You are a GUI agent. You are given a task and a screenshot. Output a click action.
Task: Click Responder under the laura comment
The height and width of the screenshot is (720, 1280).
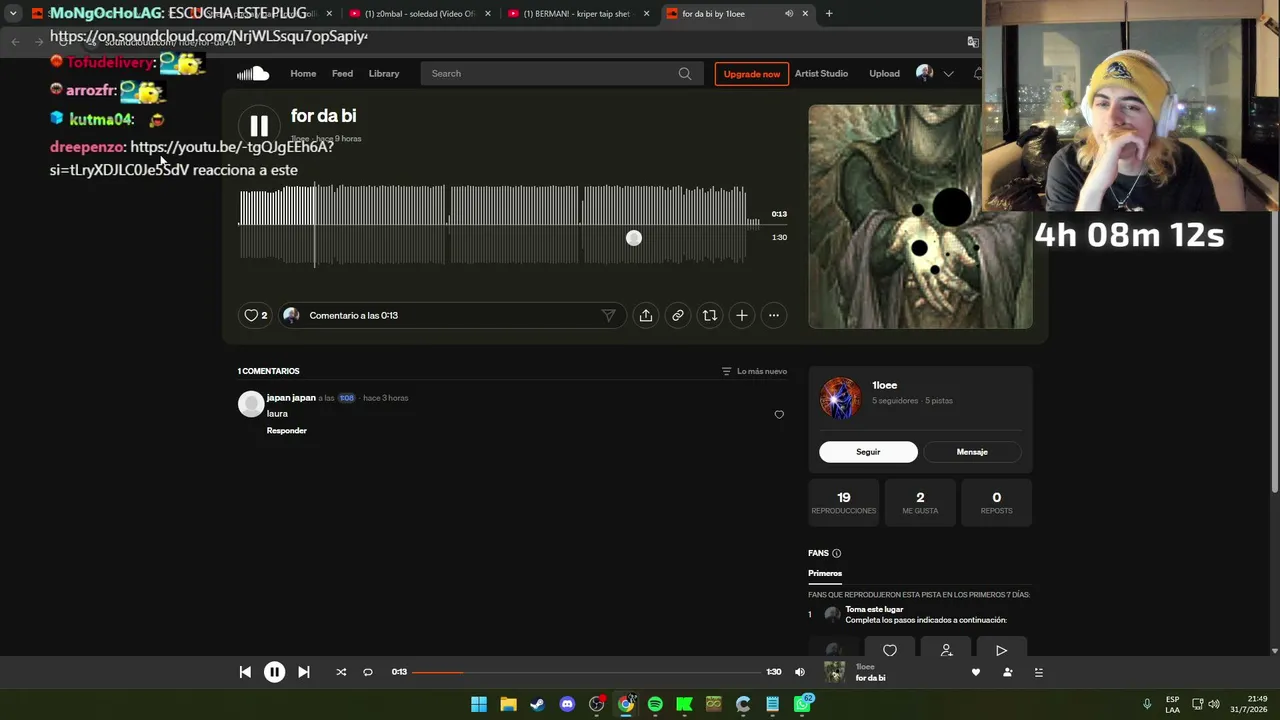287,430
